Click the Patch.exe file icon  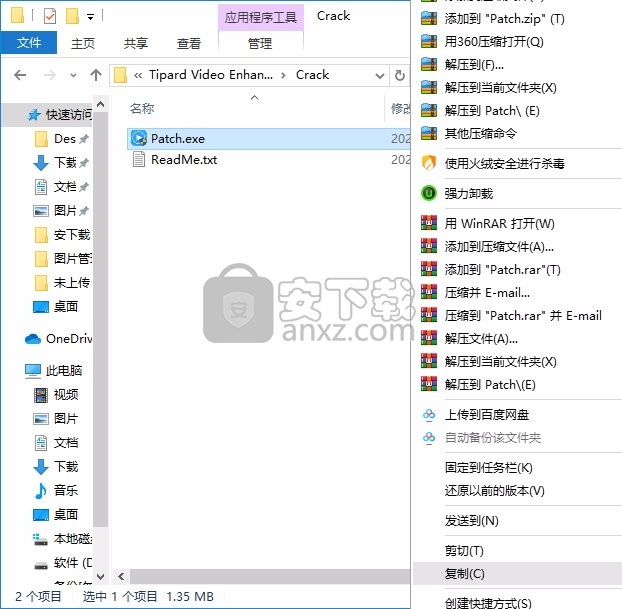coord(139,138)
